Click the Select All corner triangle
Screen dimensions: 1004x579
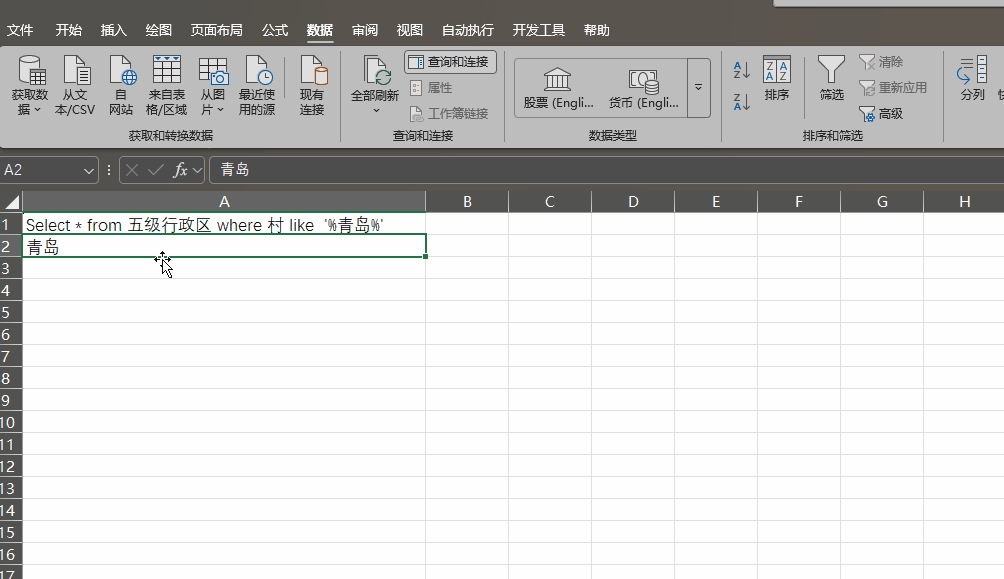11,202
